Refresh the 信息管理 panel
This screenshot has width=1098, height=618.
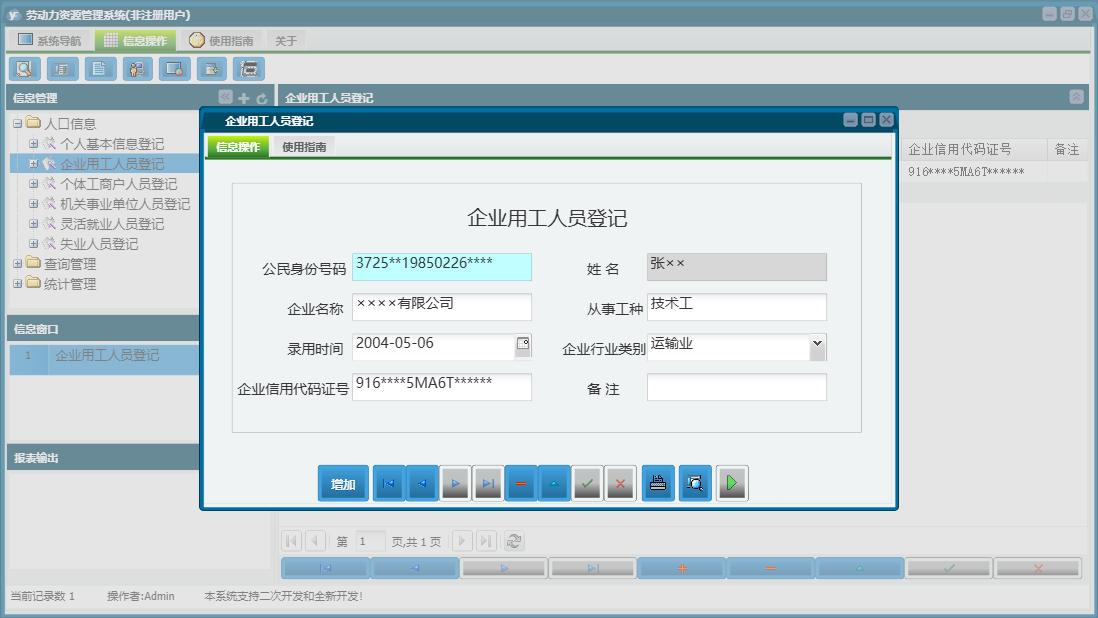click(x=262, y=98)
